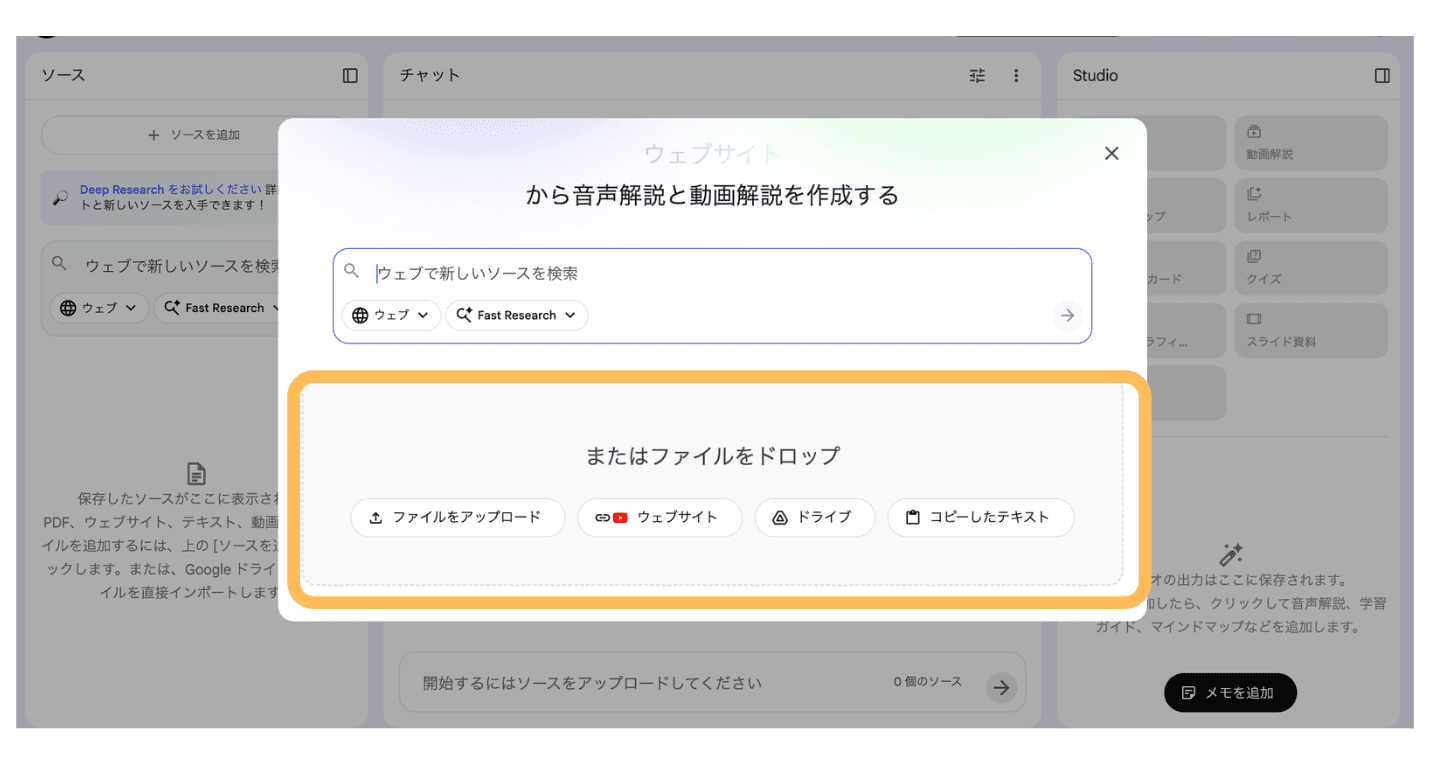Expand Fast Research dropdown in dialog
This screenshot has width=1450, height=774.
tap(516, 315)
